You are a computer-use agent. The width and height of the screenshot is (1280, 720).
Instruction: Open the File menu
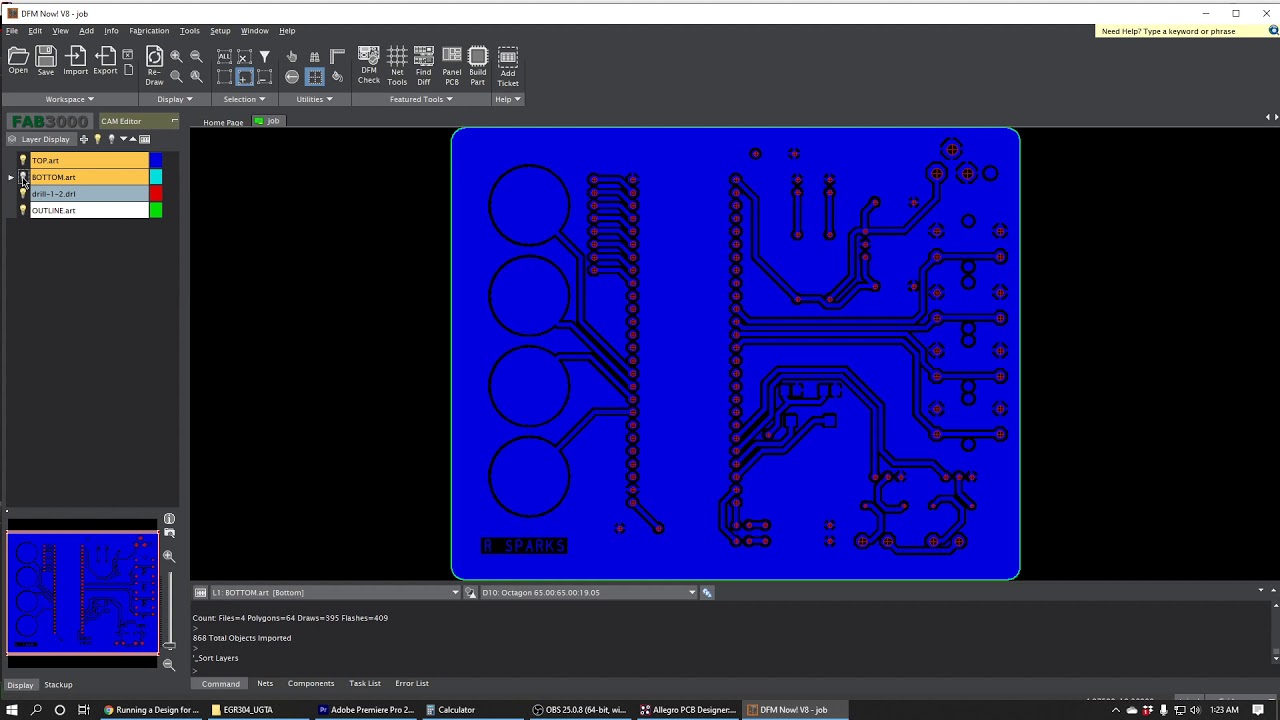pos(12,31)
